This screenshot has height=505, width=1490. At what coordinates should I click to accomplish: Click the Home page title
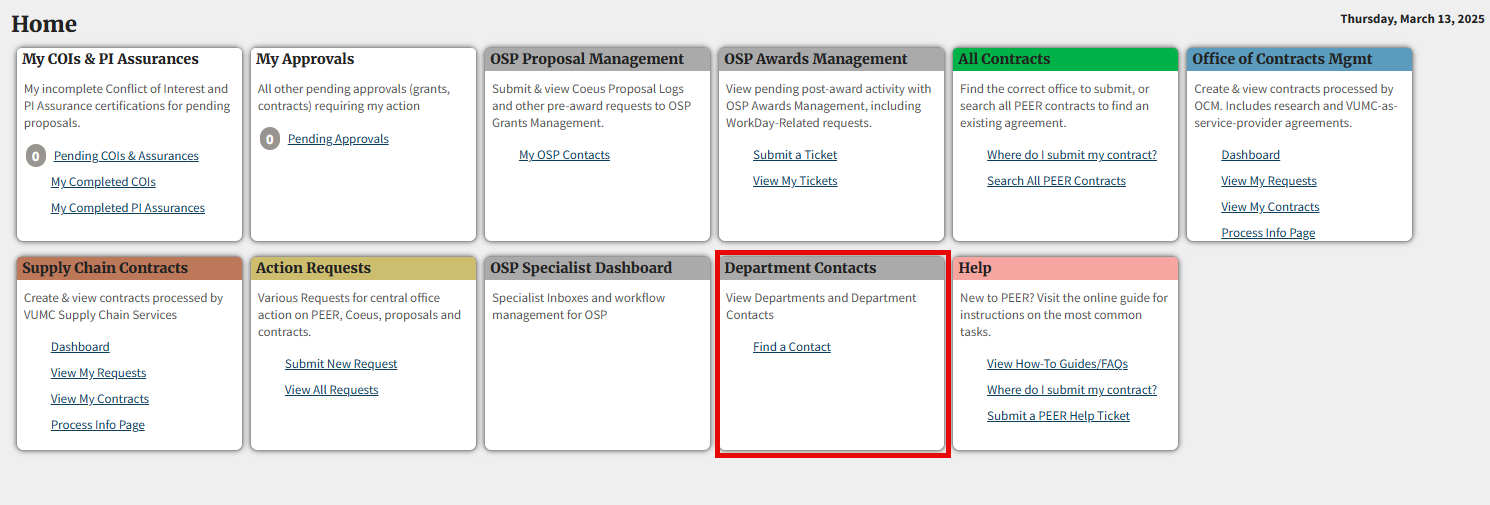(44, 24)
